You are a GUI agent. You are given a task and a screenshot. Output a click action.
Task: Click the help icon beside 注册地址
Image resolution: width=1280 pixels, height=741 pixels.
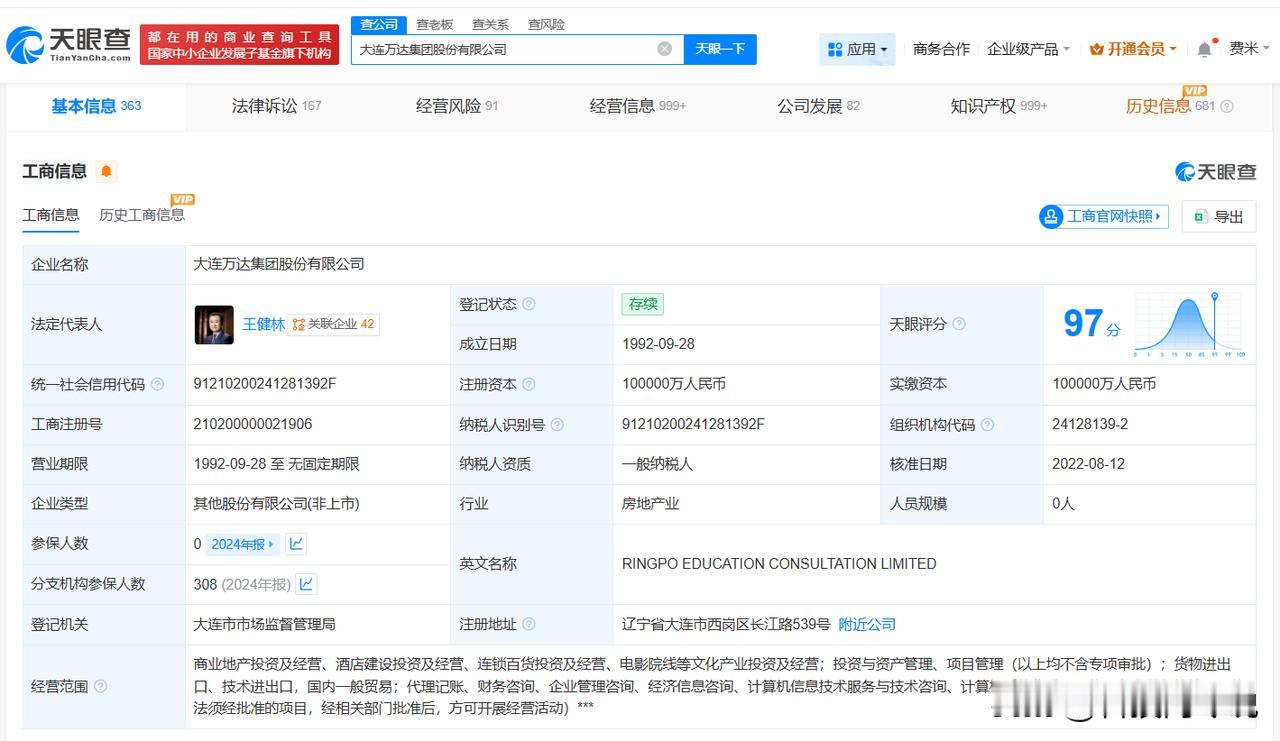tap(529, 624)
